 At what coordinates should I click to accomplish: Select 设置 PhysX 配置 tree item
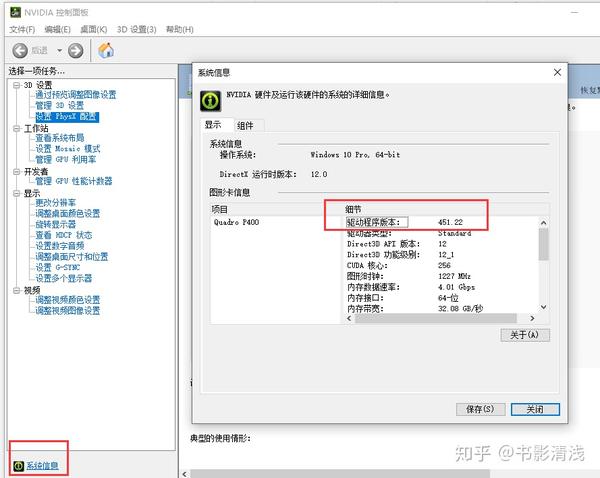67,116
